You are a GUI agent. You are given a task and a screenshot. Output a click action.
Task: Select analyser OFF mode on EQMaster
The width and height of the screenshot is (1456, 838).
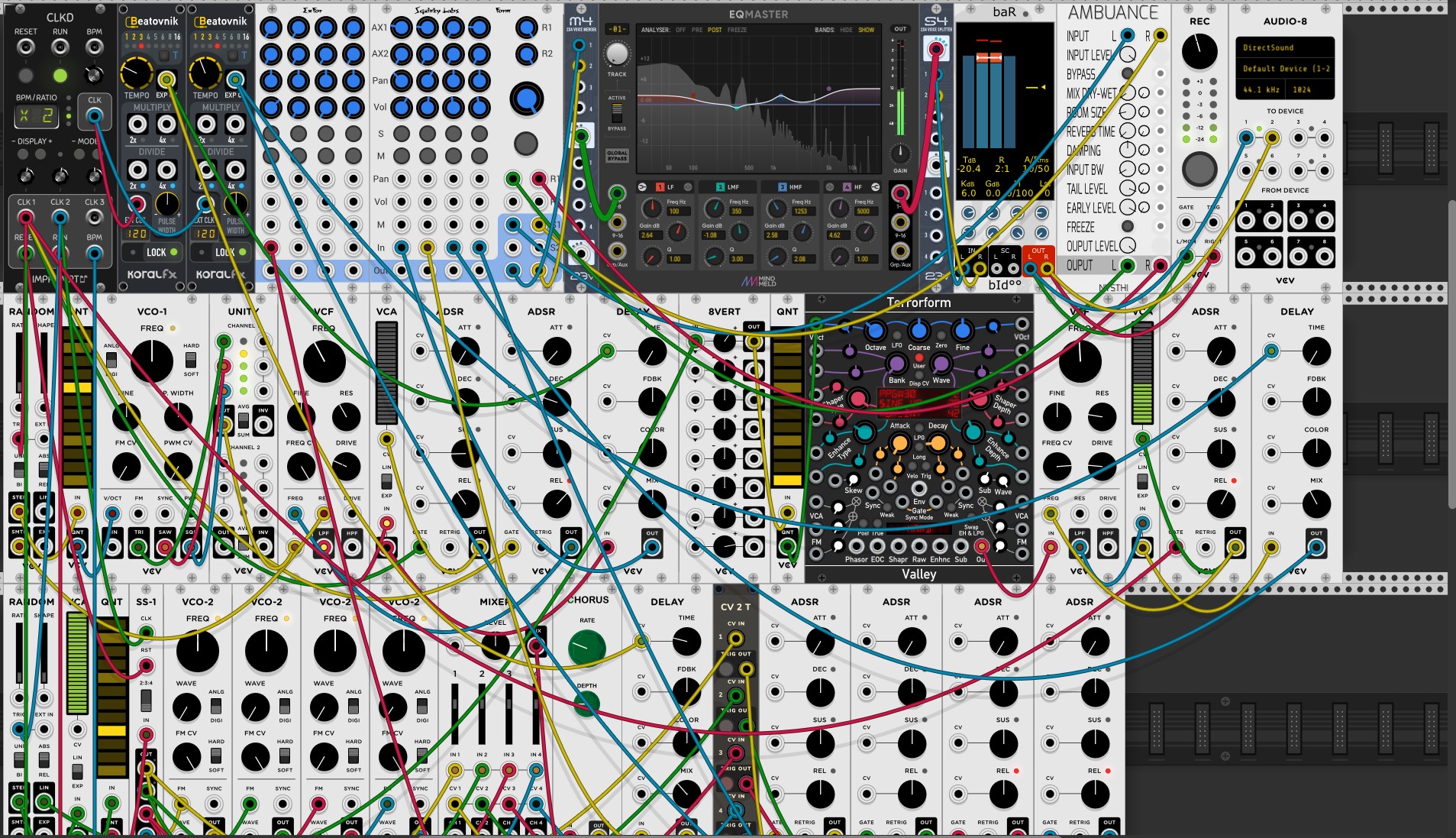(x=680, y=30)
